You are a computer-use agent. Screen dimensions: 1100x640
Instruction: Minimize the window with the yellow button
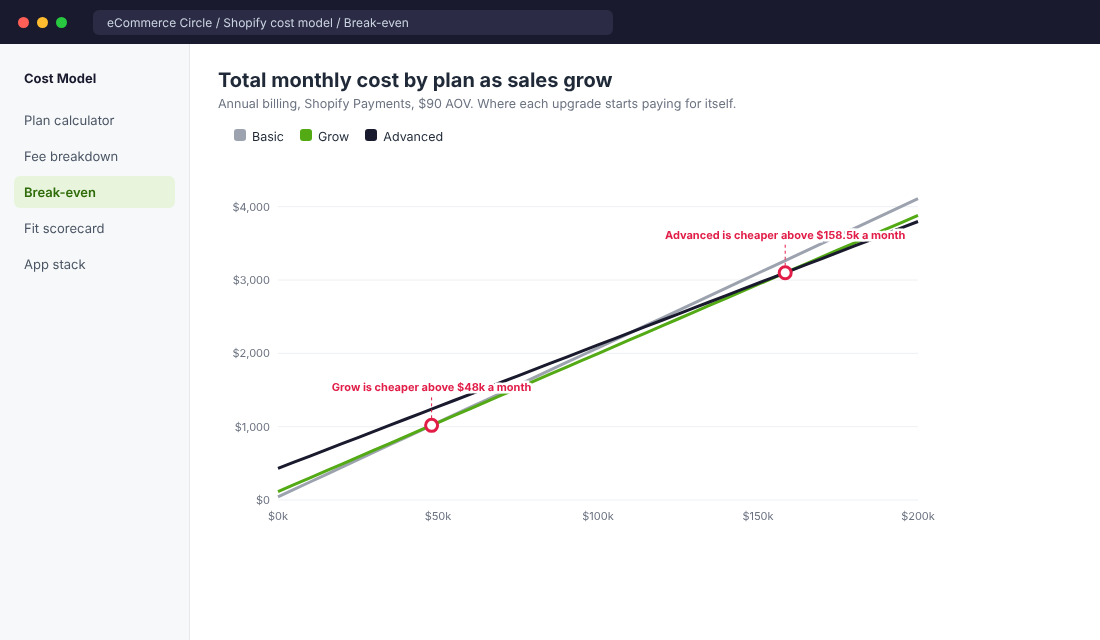[42, 22]
